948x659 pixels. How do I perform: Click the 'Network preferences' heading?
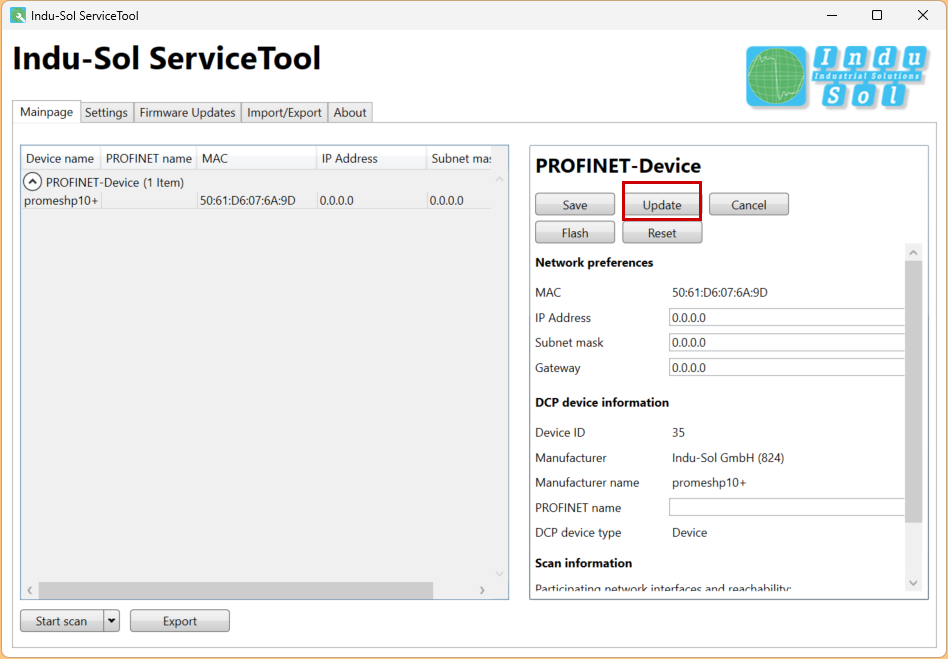[594, 262]
